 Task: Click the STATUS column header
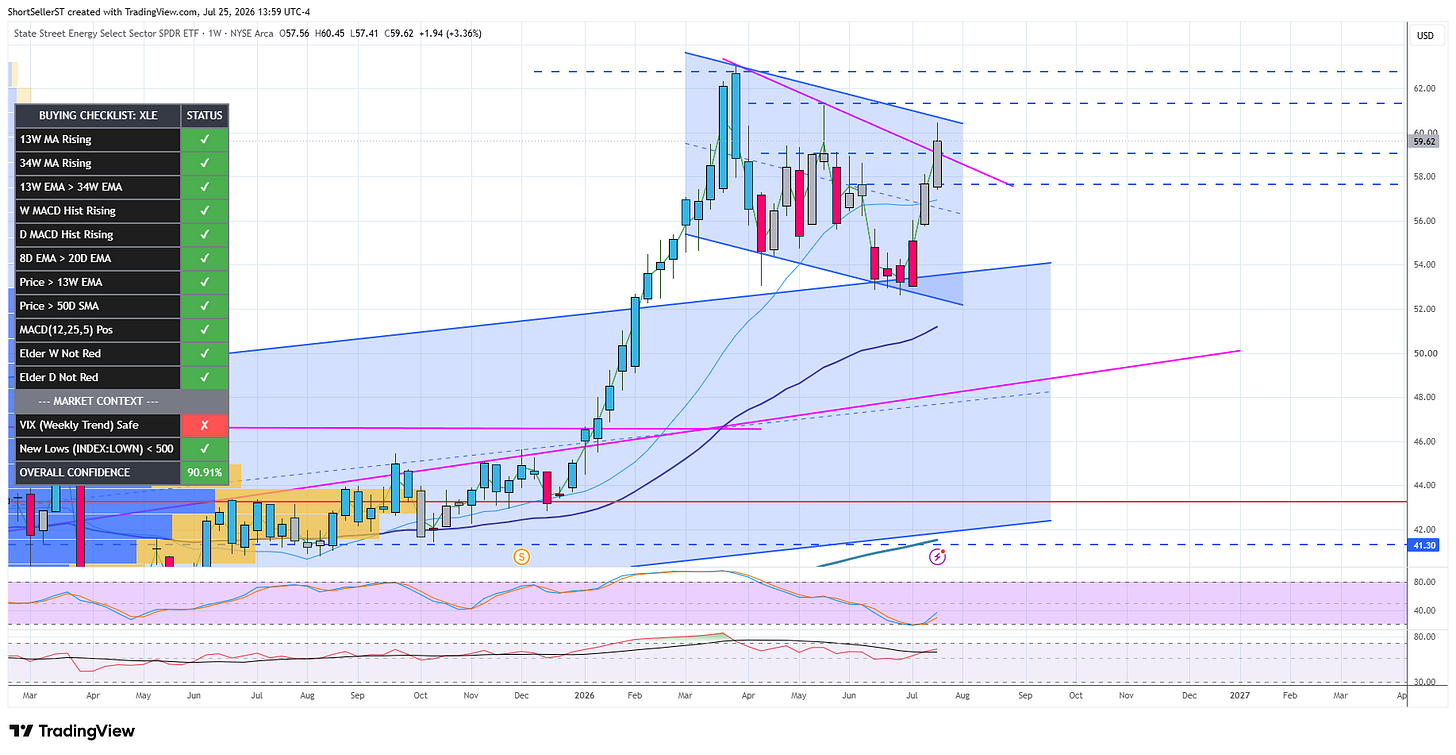pyautogui.click(x=204, y=115)
